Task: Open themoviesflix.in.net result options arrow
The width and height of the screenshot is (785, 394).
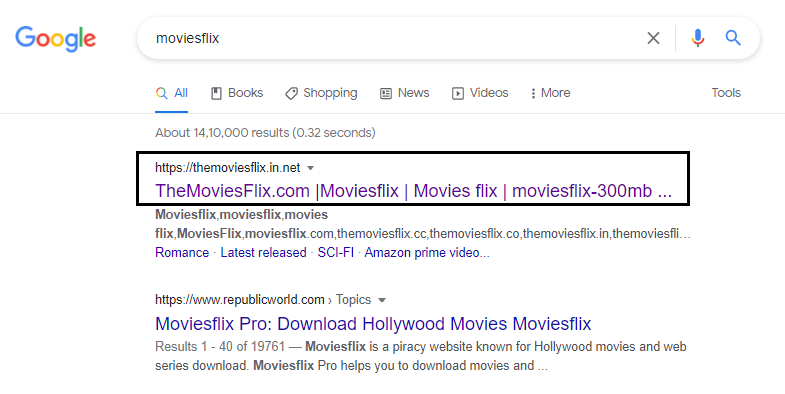Action: click(310, 168)
